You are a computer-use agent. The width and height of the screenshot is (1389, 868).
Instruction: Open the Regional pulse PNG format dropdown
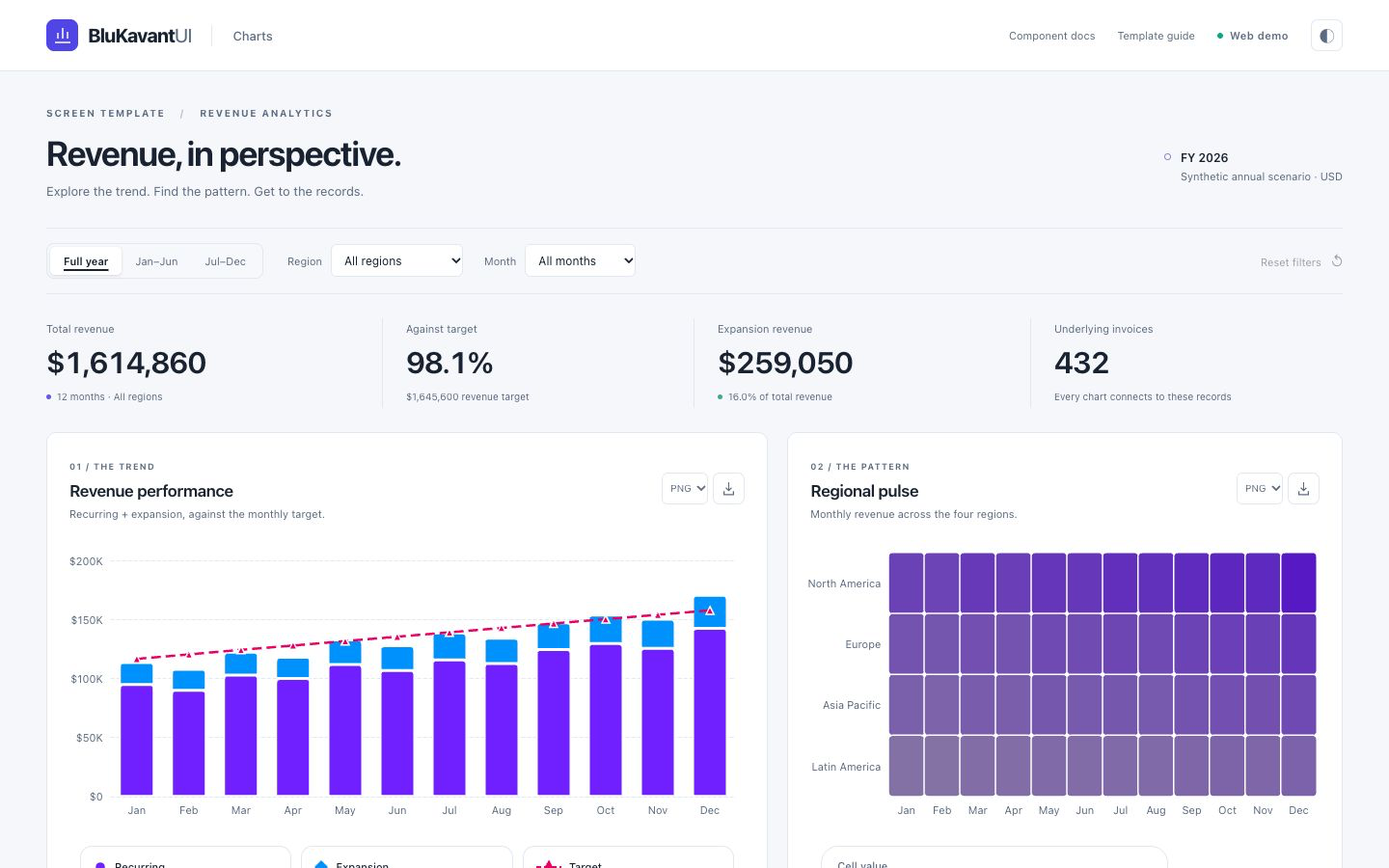click(1260, 489)
